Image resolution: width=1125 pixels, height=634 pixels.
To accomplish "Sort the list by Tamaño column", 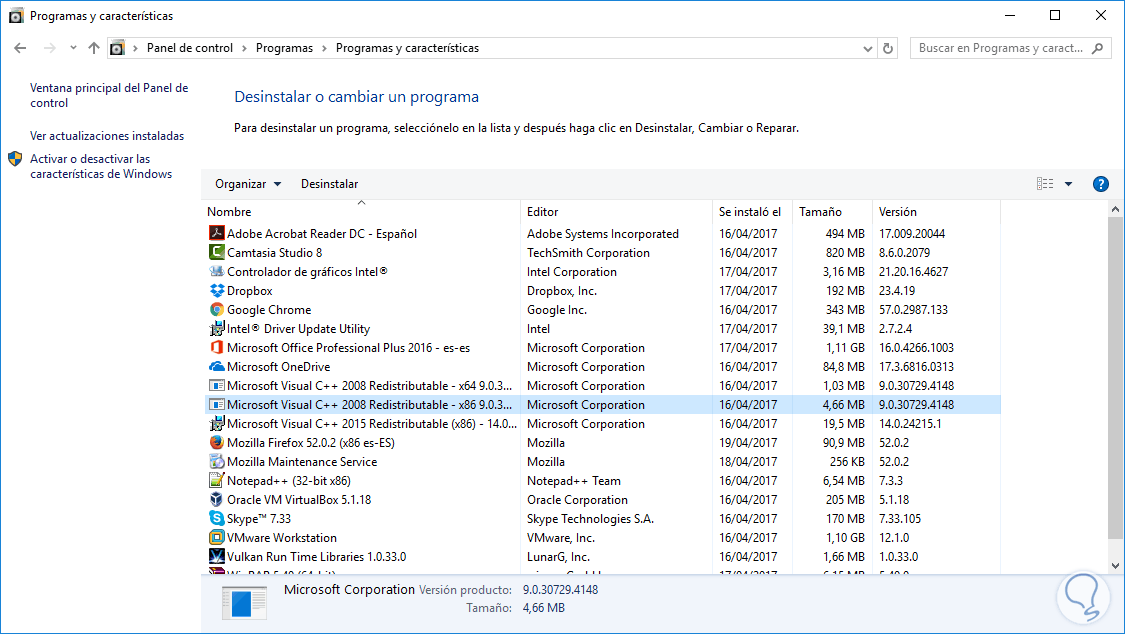I will [x=820, y=212].
